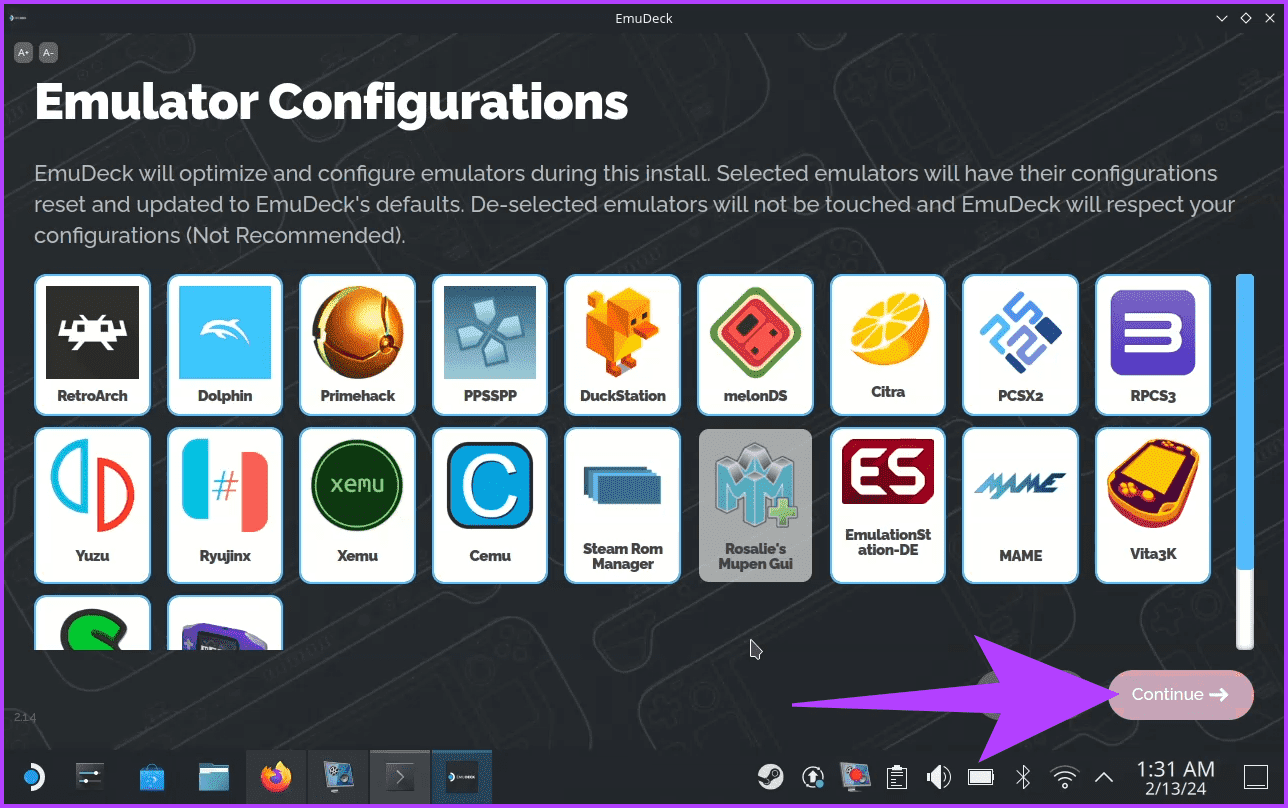
Task: Toggle the RetroArch emulator card
Action: 92,345
